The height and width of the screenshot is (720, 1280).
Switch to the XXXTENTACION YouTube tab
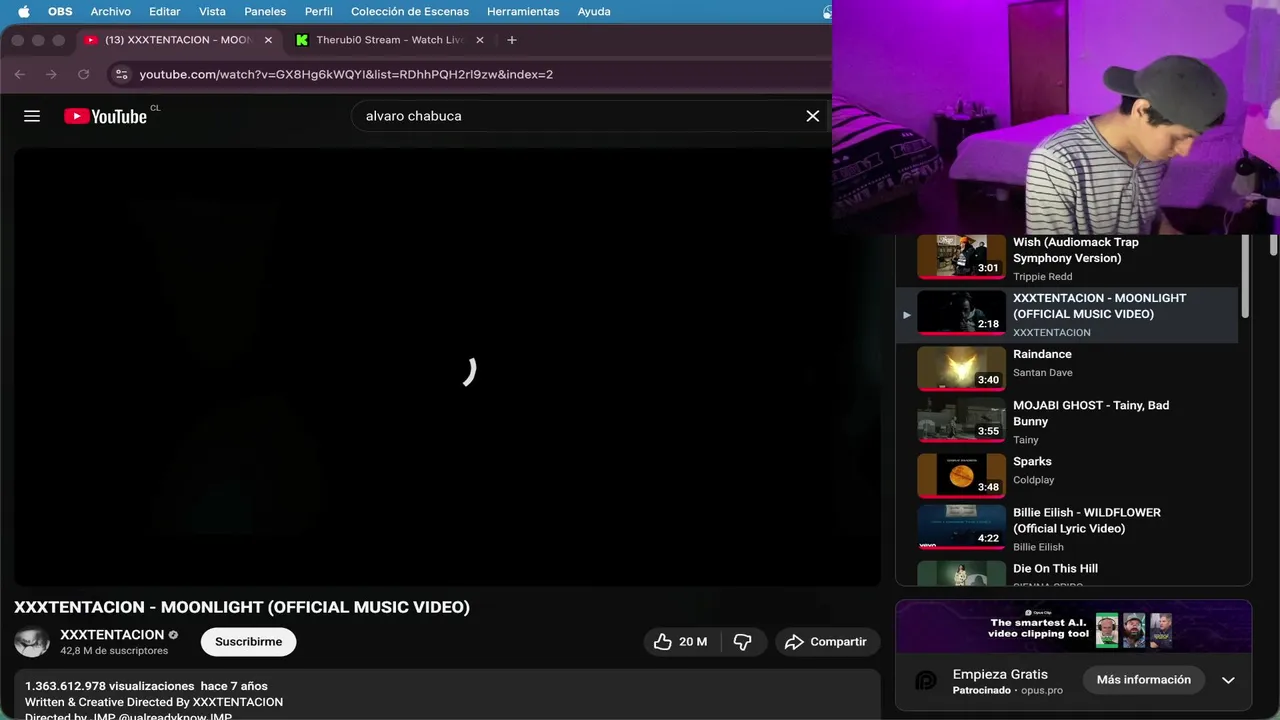(178, 40)
